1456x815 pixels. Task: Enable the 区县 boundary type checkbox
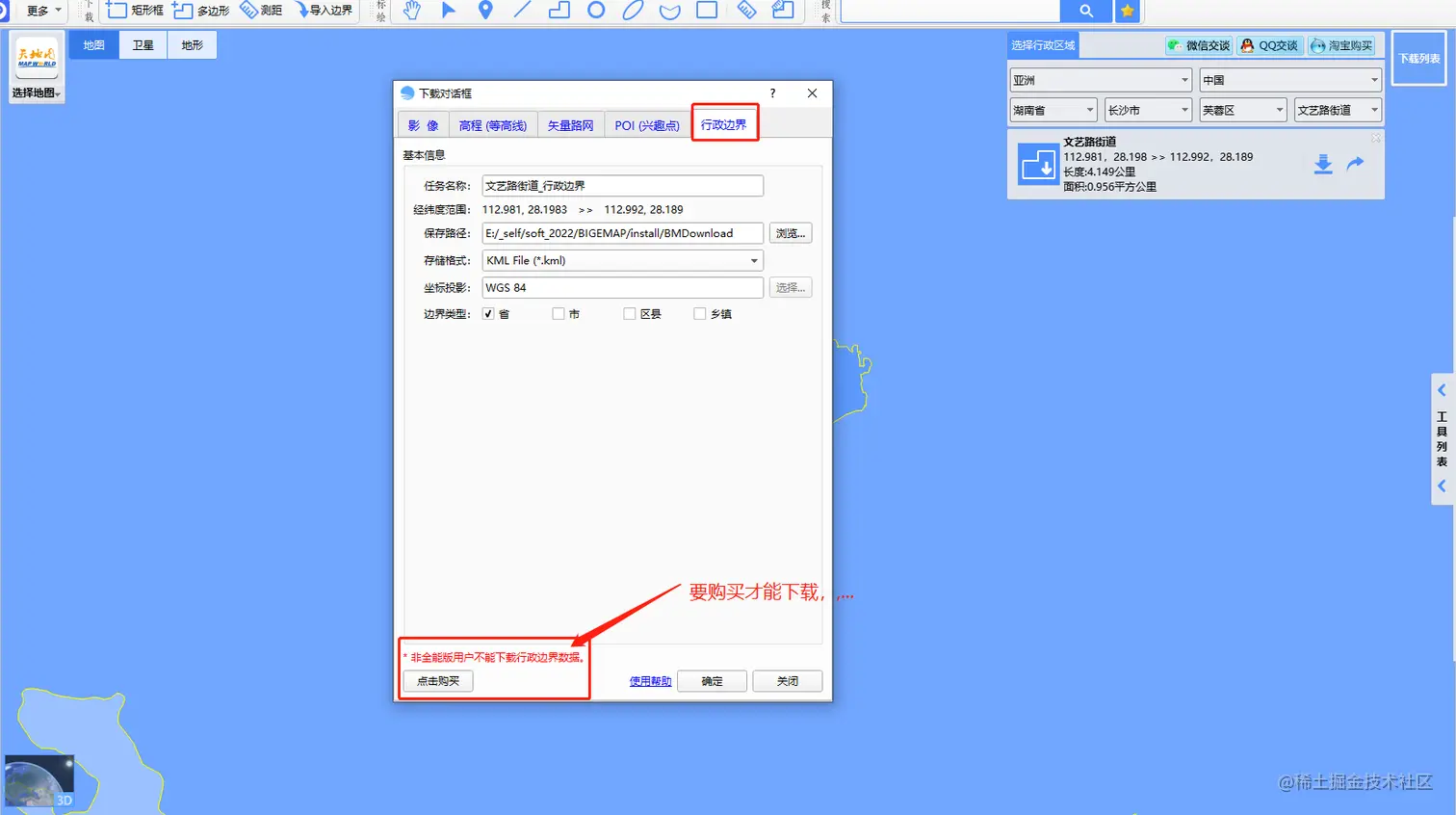(630, 314)
